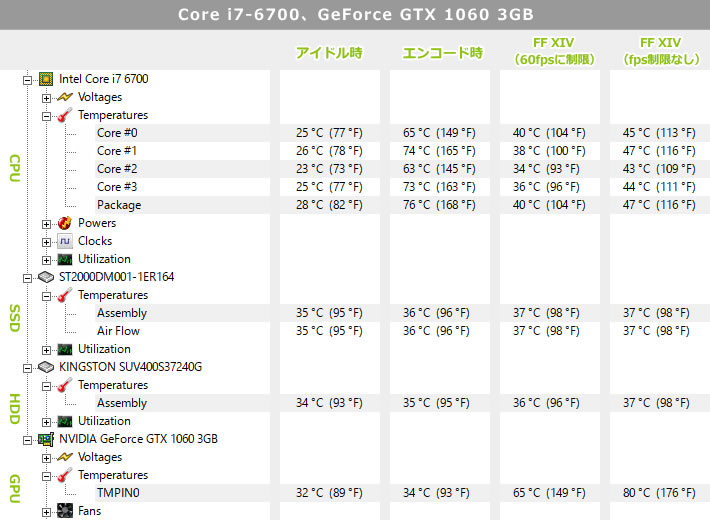
Task: Expand the KINGSTON Utilization node
Action: click(x=47, y=423)
